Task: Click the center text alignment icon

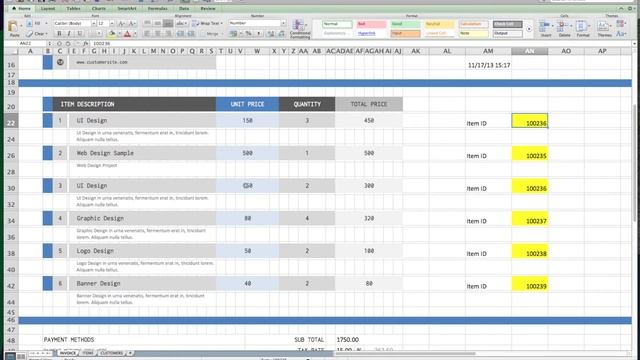Action: [x=158, y=33]
